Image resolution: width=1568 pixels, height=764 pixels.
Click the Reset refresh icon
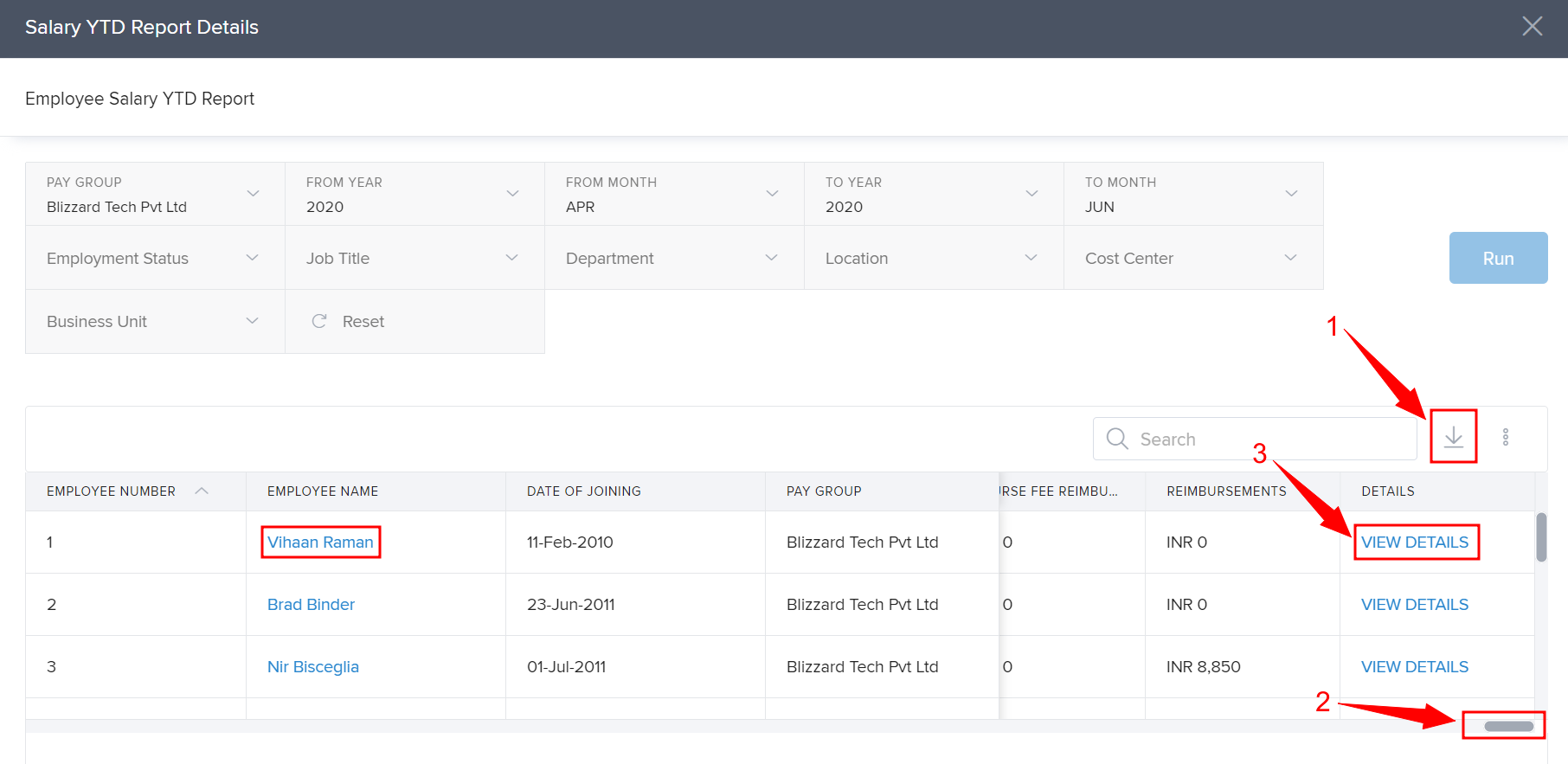point(319,321)
